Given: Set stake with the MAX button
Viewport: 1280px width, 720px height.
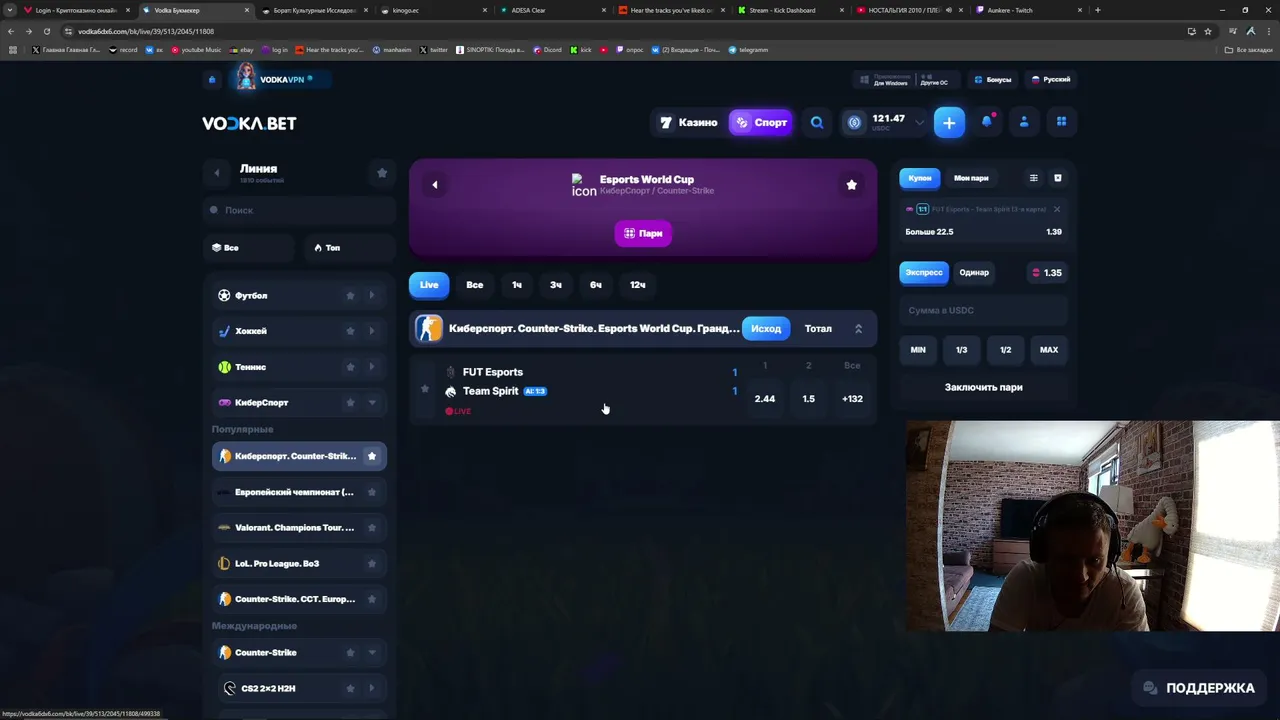Looking at the screenshot, I should point(1049,350).
